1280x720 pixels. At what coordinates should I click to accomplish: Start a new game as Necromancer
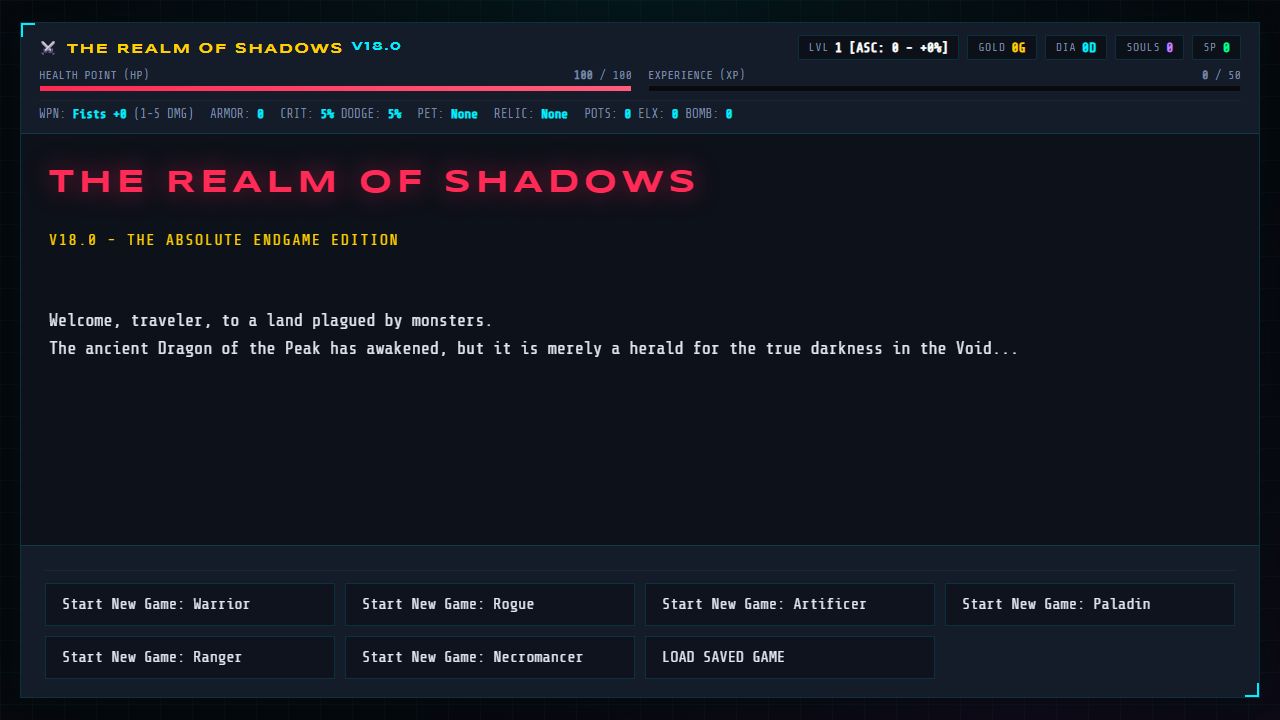coord(490,657)
